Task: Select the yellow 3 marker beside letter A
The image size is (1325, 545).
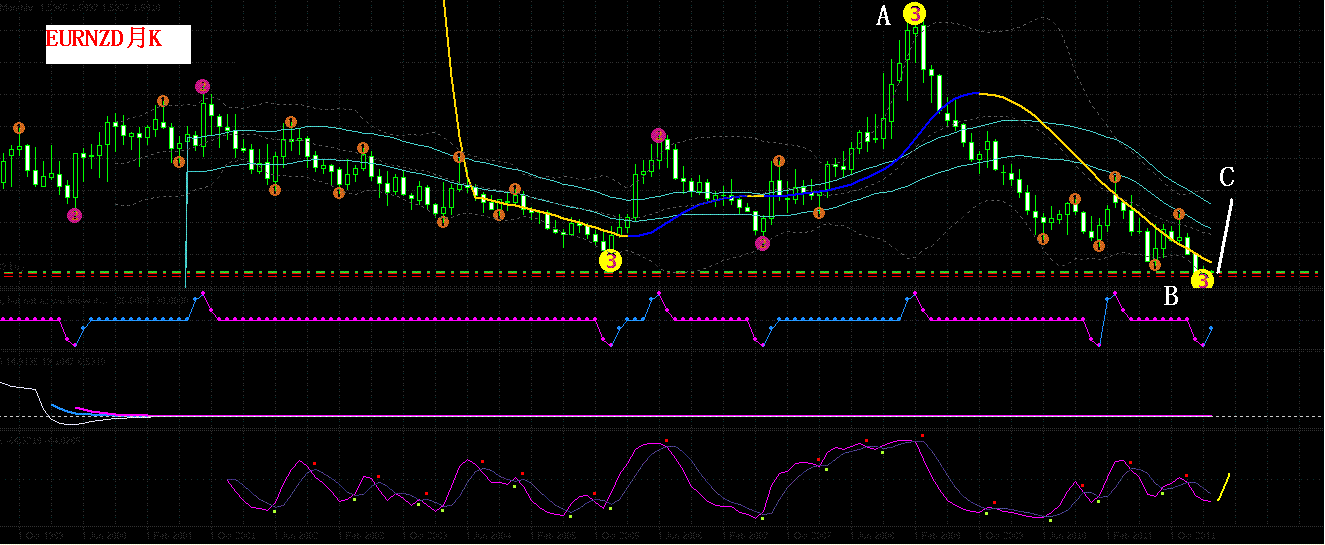Action: [914, 14]
